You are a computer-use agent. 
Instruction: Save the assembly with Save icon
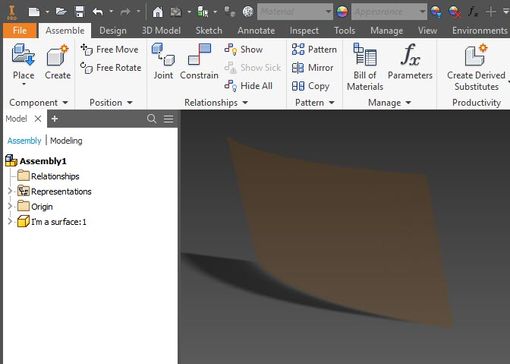coord(80,12)
